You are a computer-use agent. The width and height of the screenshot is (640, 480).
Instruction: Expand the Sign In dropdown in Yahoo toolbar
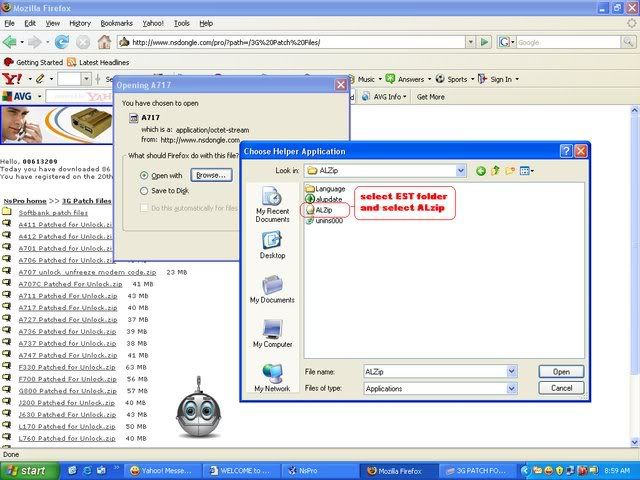[x=517, y=79]
